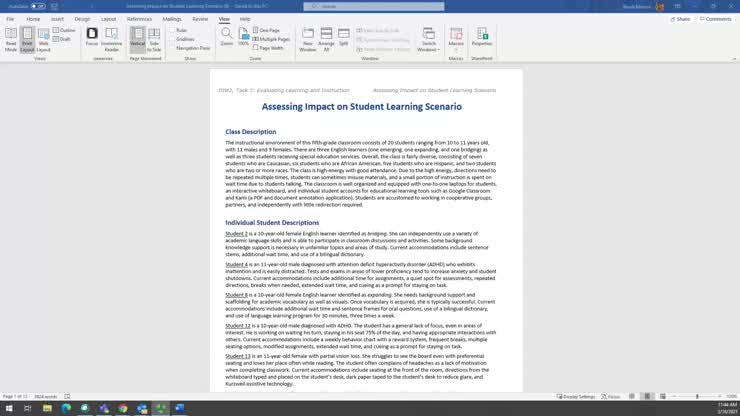Viewport: 740px width, 416px height.
Task: Click the Share button
Action: [681, 19]
